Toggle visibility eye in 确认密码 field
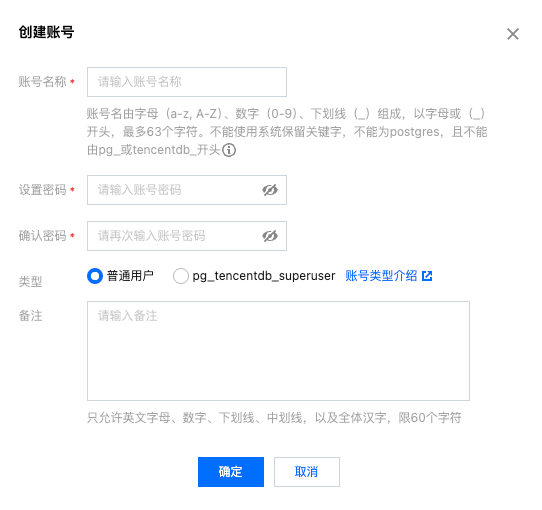The width and height of the screenshot is (542, 510). coord(270,236)
